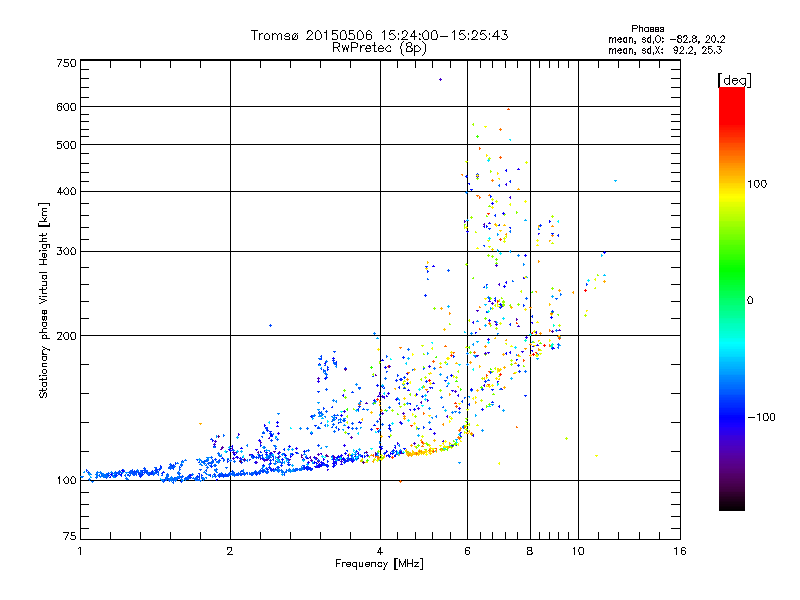The width and height of the screenshot is (800, 600).
Task: Click the y-axis tick label '75'
Action: click(70, 536)
